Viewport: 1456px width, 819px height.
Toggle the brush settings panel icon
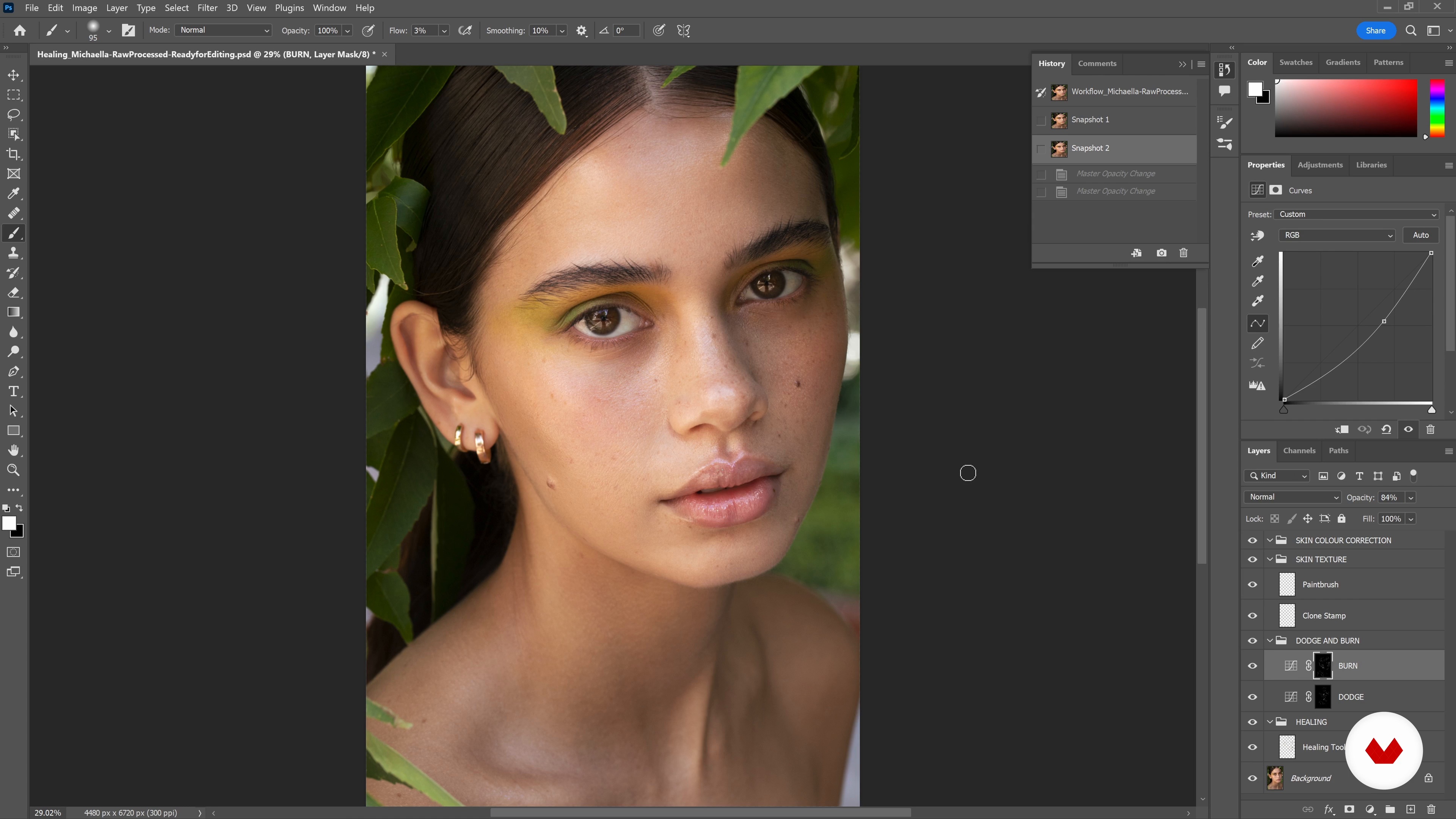pyautogui.click(x=129, y=30)
